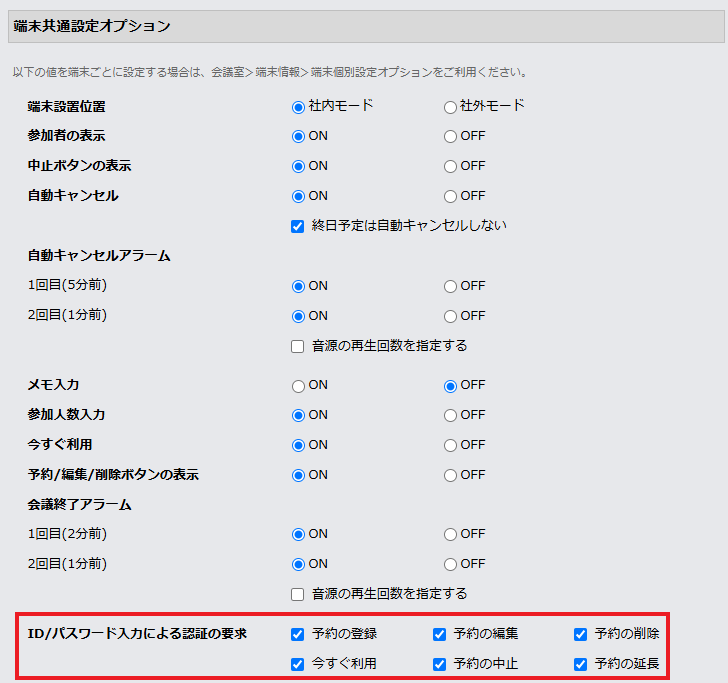Disable 自動キャンセル by choosing OFF
728x683 pixels.
450,196
